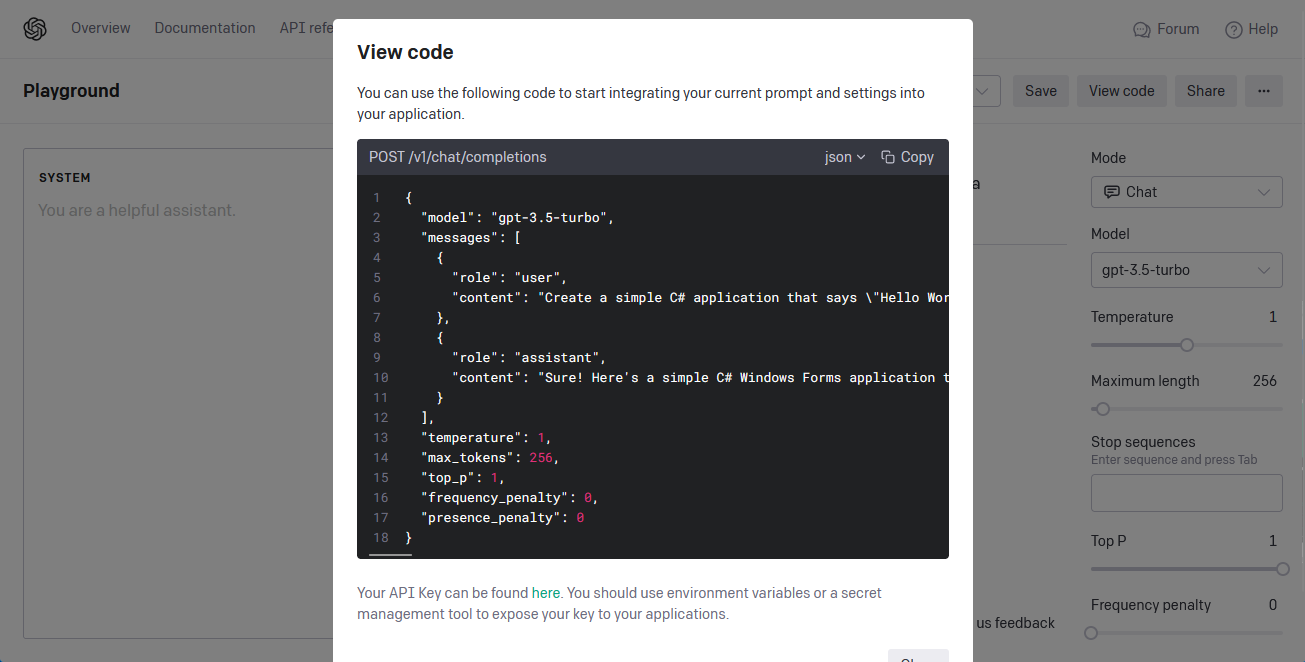Screen dimensions: 1305x662
Task: Click the Help link
Action: click(x=1252, y=29)
